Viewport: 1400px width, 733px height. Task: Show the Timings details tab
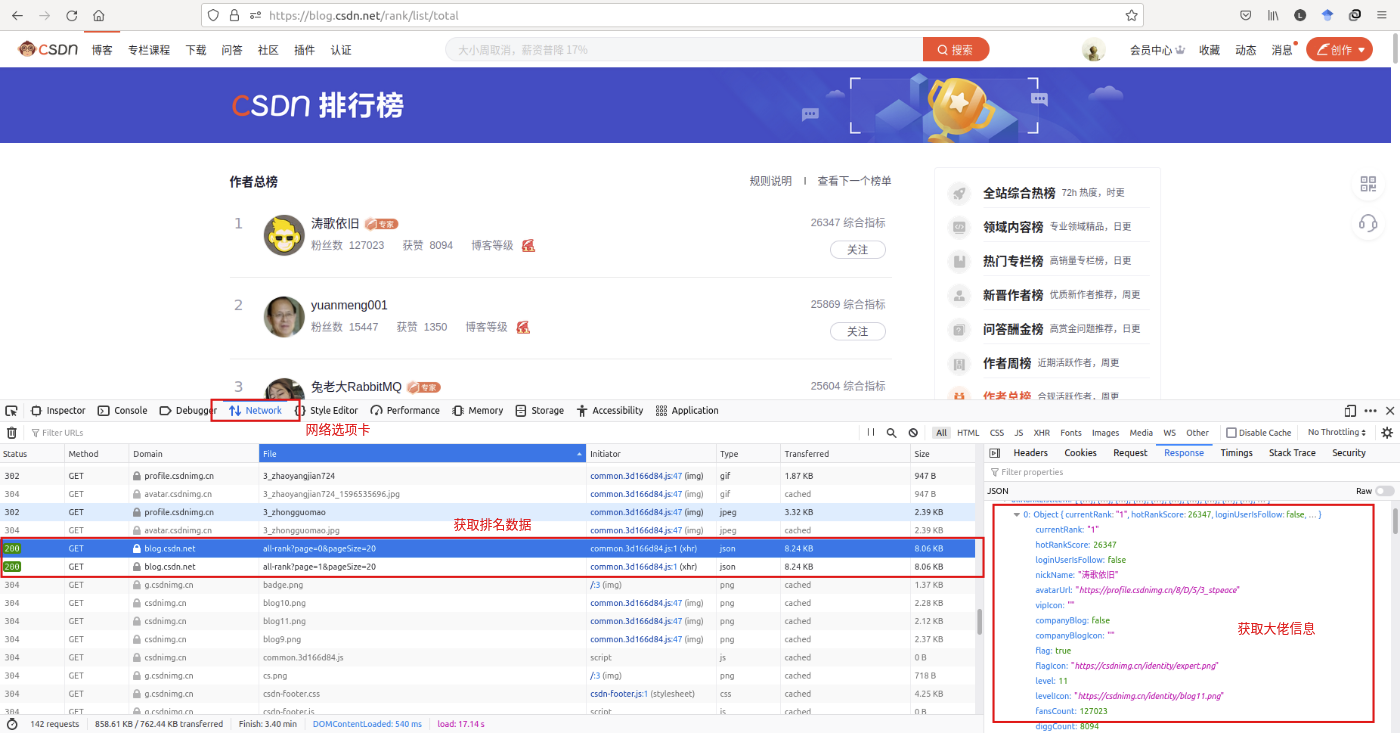[x=1236, y=453]
